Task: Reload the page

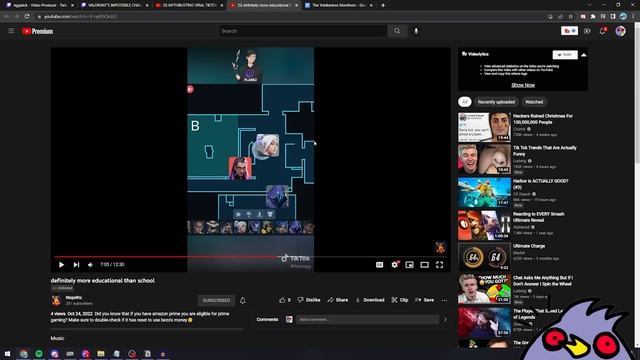Action: click(x=27, y=16)
